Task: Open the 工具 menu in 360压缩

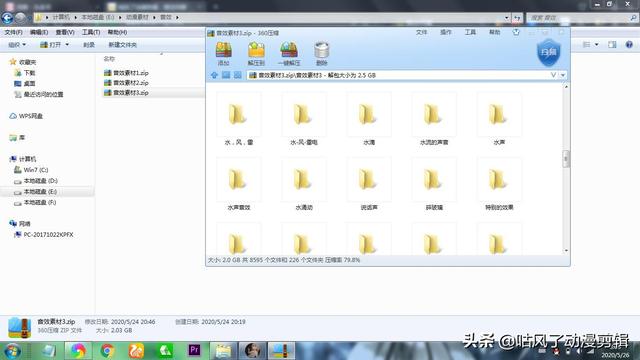Action: (x=470, y=32)
